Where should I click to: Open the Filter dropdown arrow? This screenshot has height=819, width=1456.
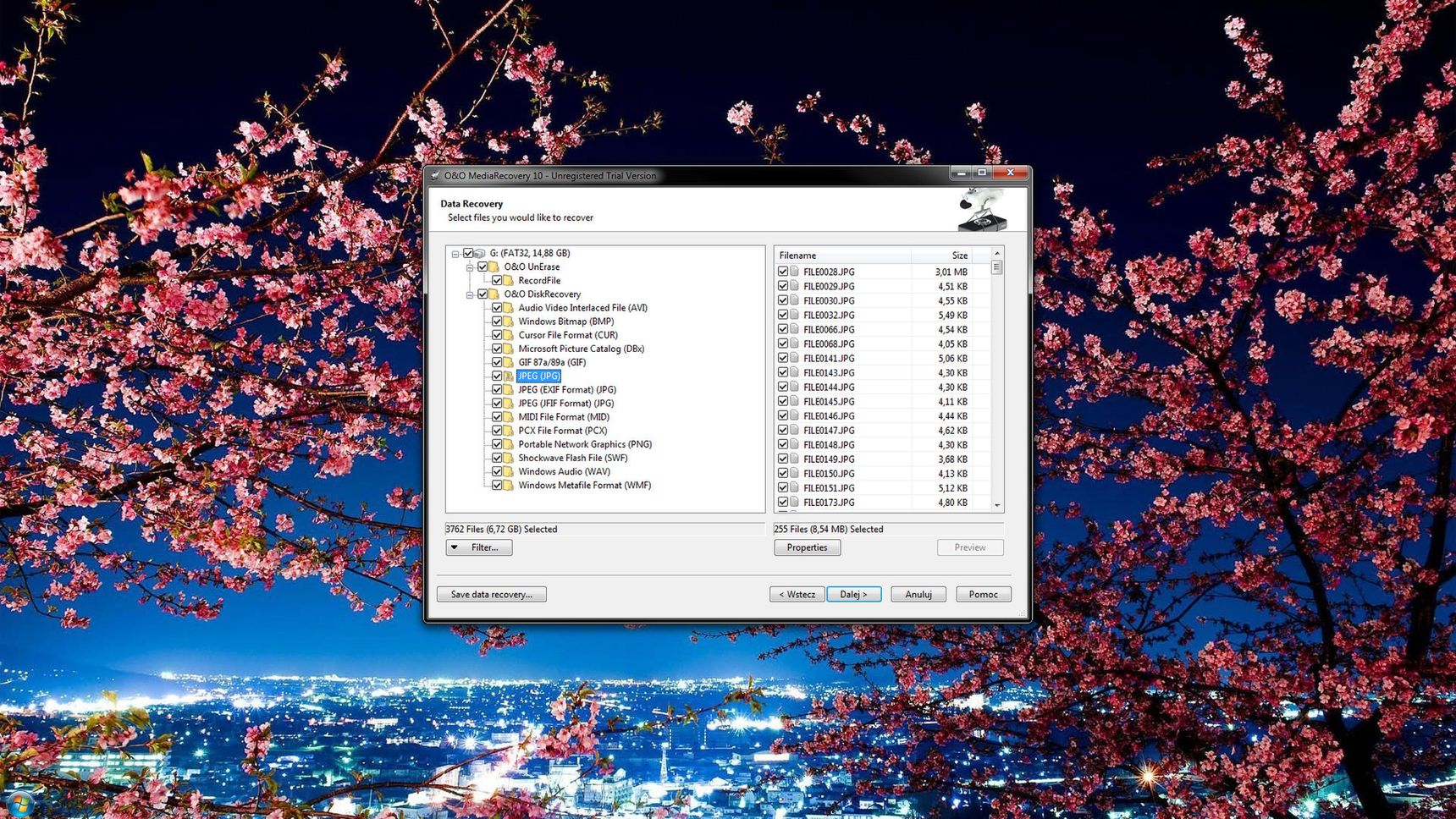(455, 547)
